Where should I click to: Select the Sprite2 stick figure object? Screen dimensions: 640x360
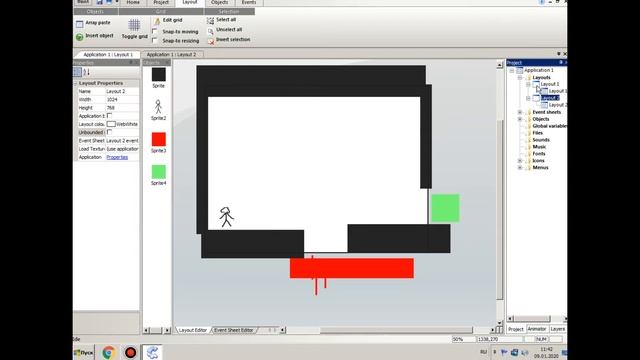click(x=158, y=107)
